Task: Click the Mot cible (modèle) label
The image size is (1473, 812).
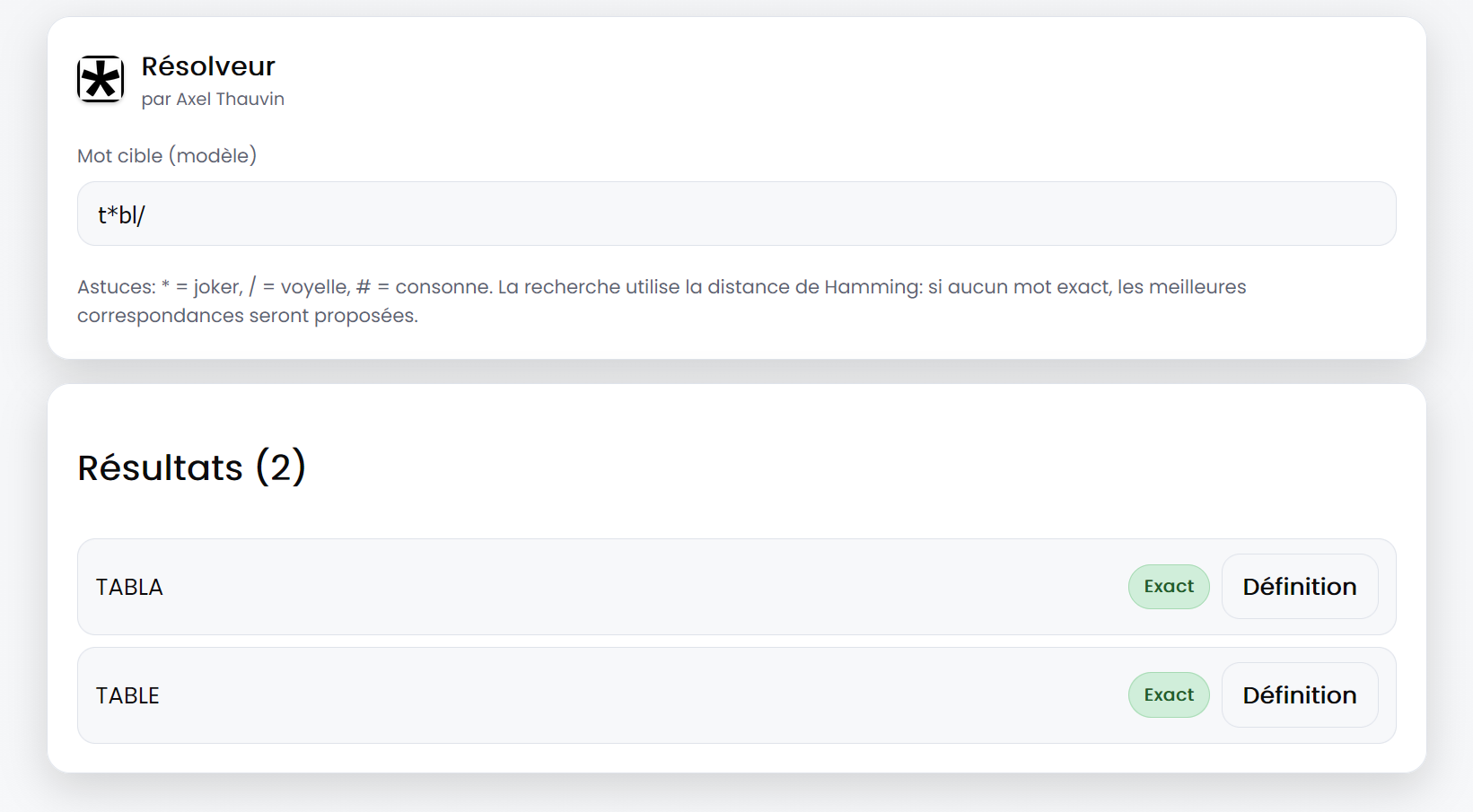Action: tap(167, 155)
